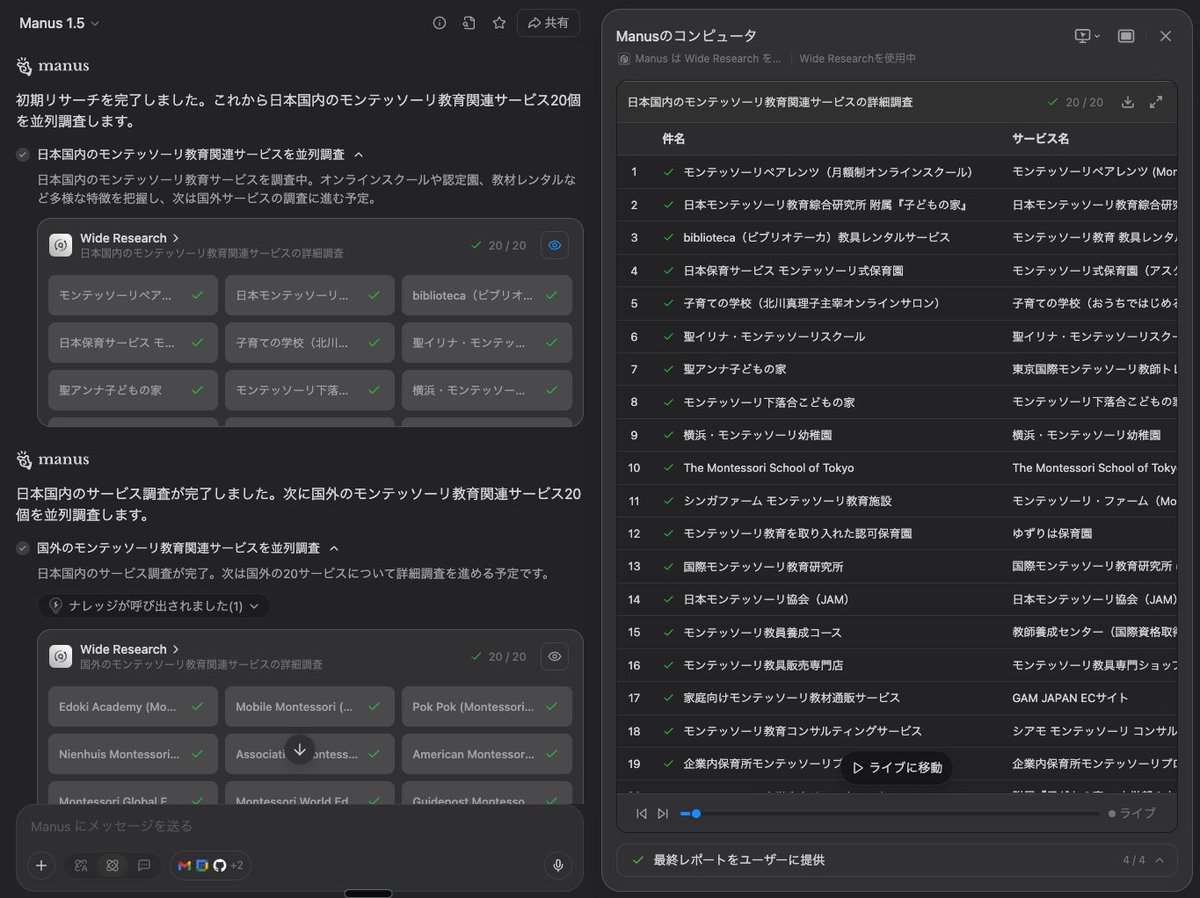Select row 12 モンテッソーリ教育を取り入れた認可保育園
Image resolution: width=1200 pixels, height=898 pixels.
pos(897,534)
